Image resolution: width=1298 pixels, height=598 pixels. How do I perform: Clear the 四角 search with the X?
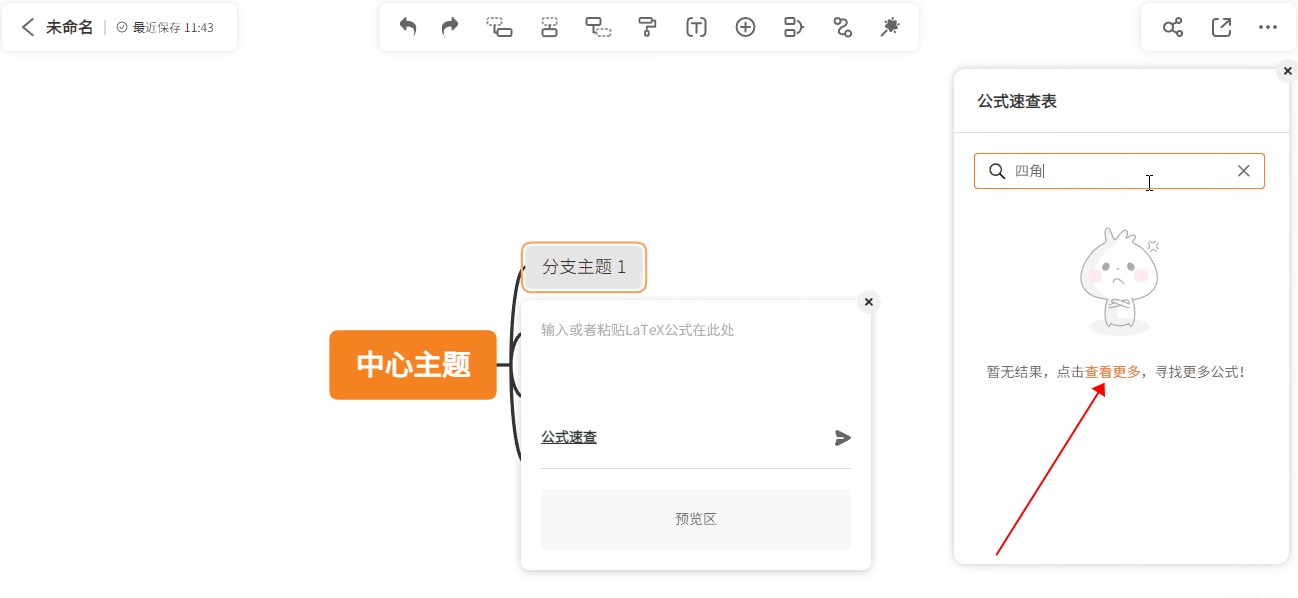(1243, 170)
